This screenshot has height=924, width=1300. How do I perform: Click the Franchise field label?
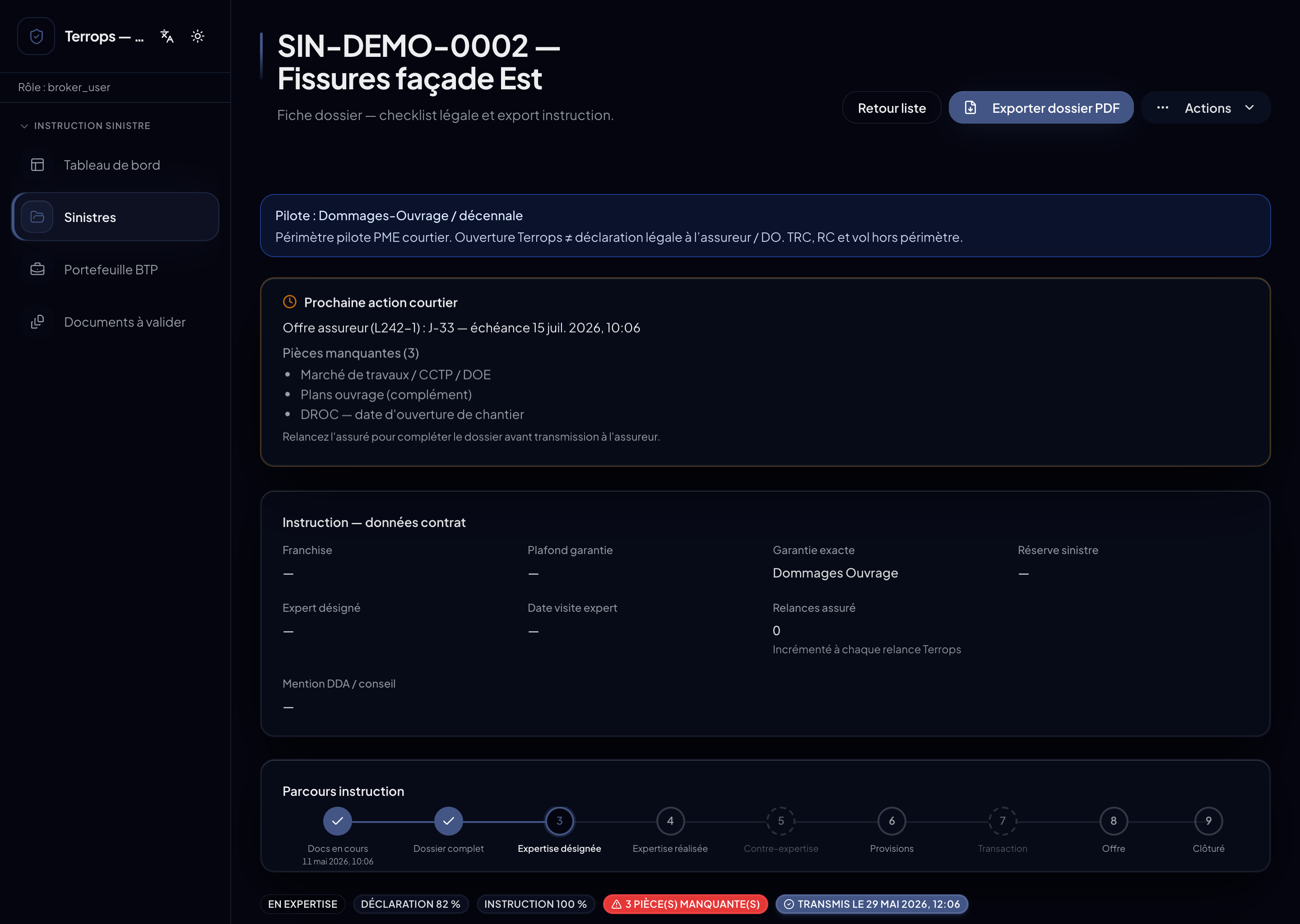(x=307, y=550)
